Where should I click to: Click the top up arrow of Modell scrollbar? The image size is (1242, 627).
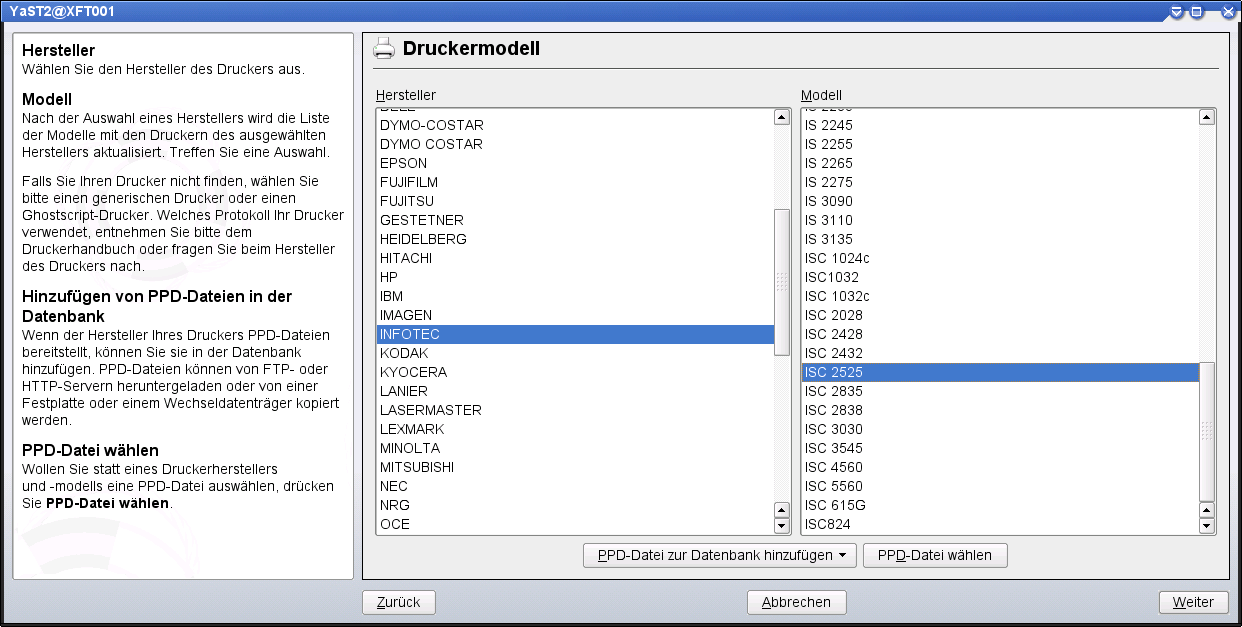tap(1206, 117)
